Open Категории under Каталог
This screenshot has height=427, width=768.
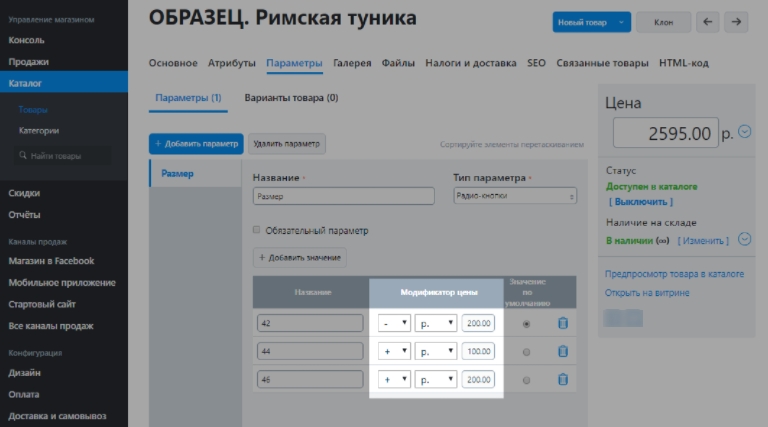point(39,131)
